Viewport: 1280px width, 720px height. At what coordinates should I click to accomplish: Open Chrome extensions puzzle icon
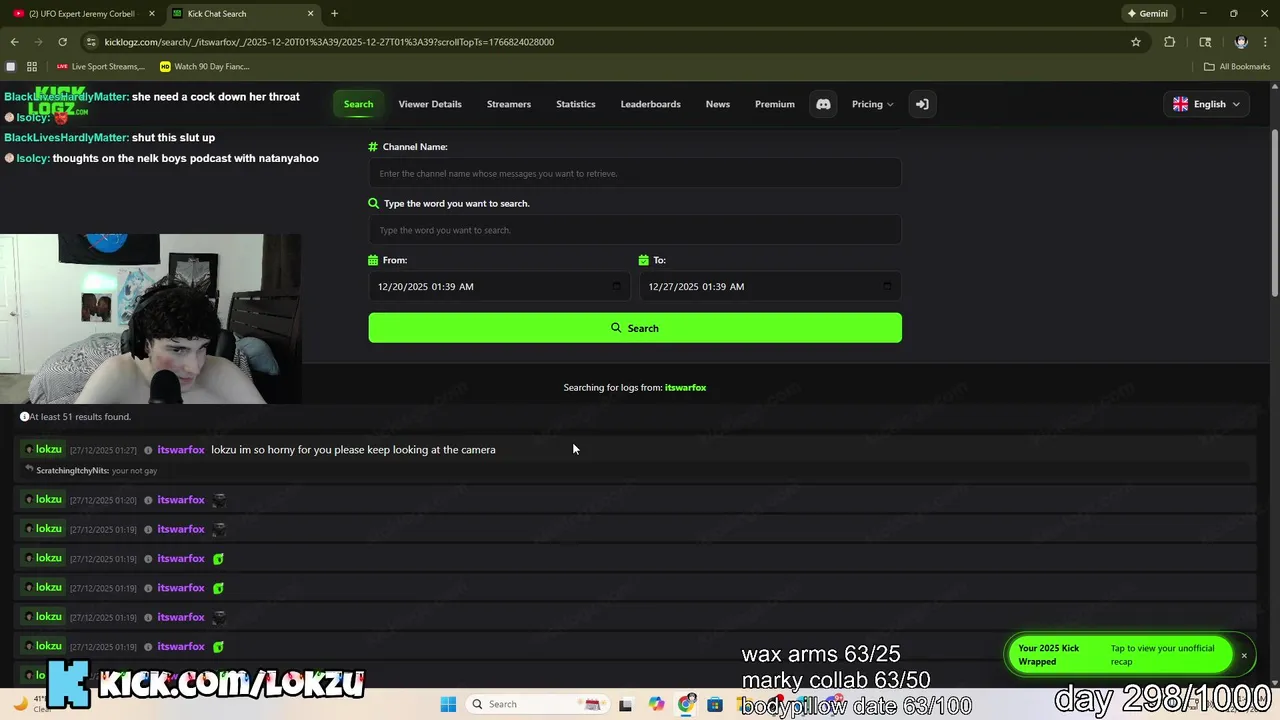coord(1170,42)
